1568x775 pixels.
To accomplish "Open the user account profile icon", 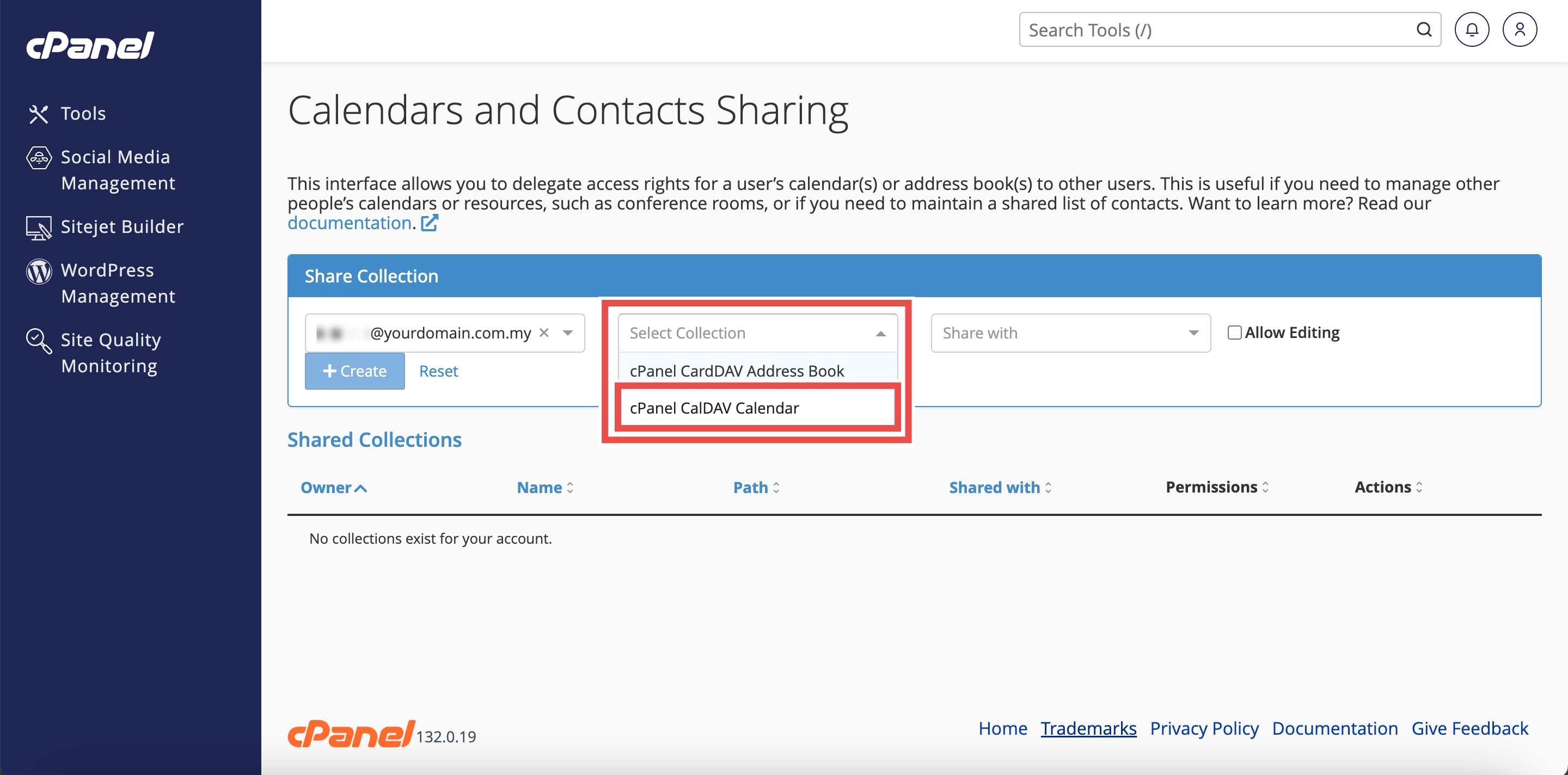I will 1520,30.
